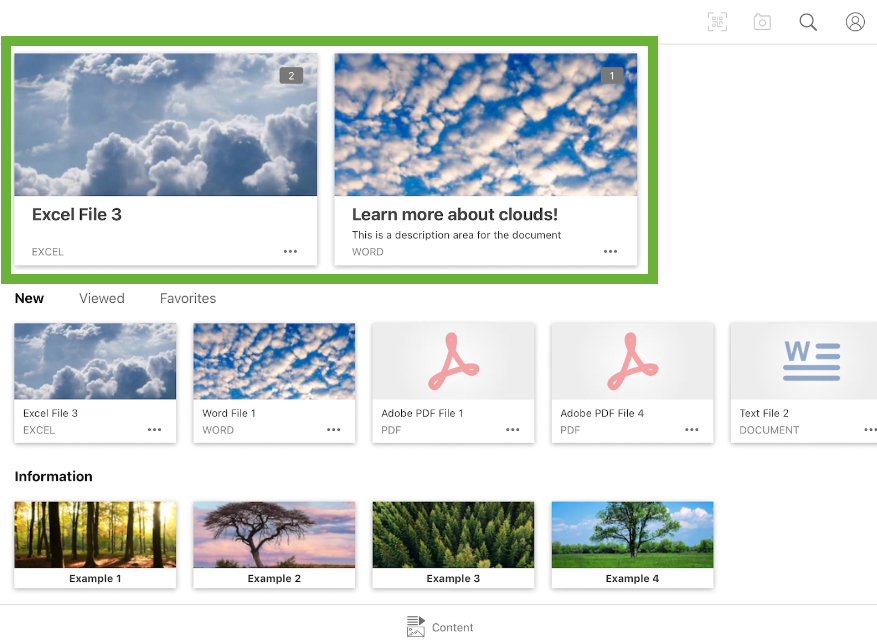The height and width of the screenshot is (643, 877).
Task: Click the 'Adobe PDF File 1' file name
Action: point(422,413)
